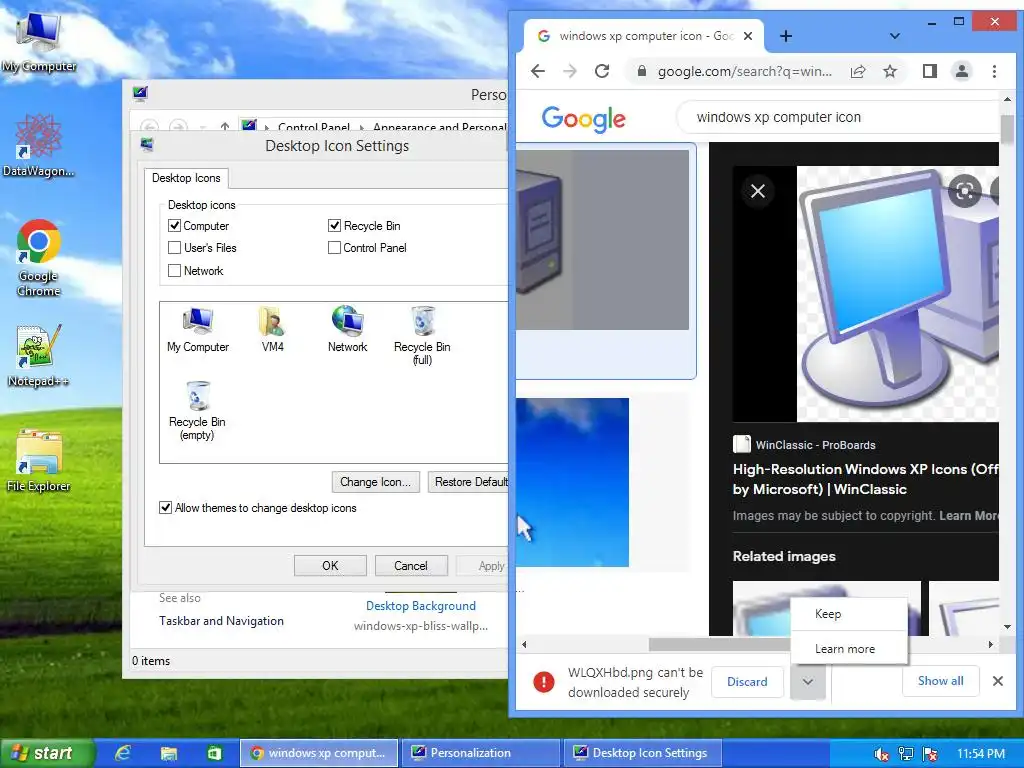Image resolution: width=1024 pixels, height=768 pixels.
Task: Discard the blocked download
Action: [747, 682]
